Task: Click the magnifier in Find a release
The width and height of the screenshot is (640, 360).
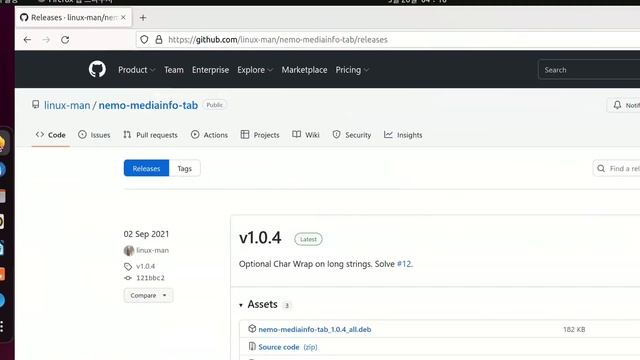Action: [601, 168]
